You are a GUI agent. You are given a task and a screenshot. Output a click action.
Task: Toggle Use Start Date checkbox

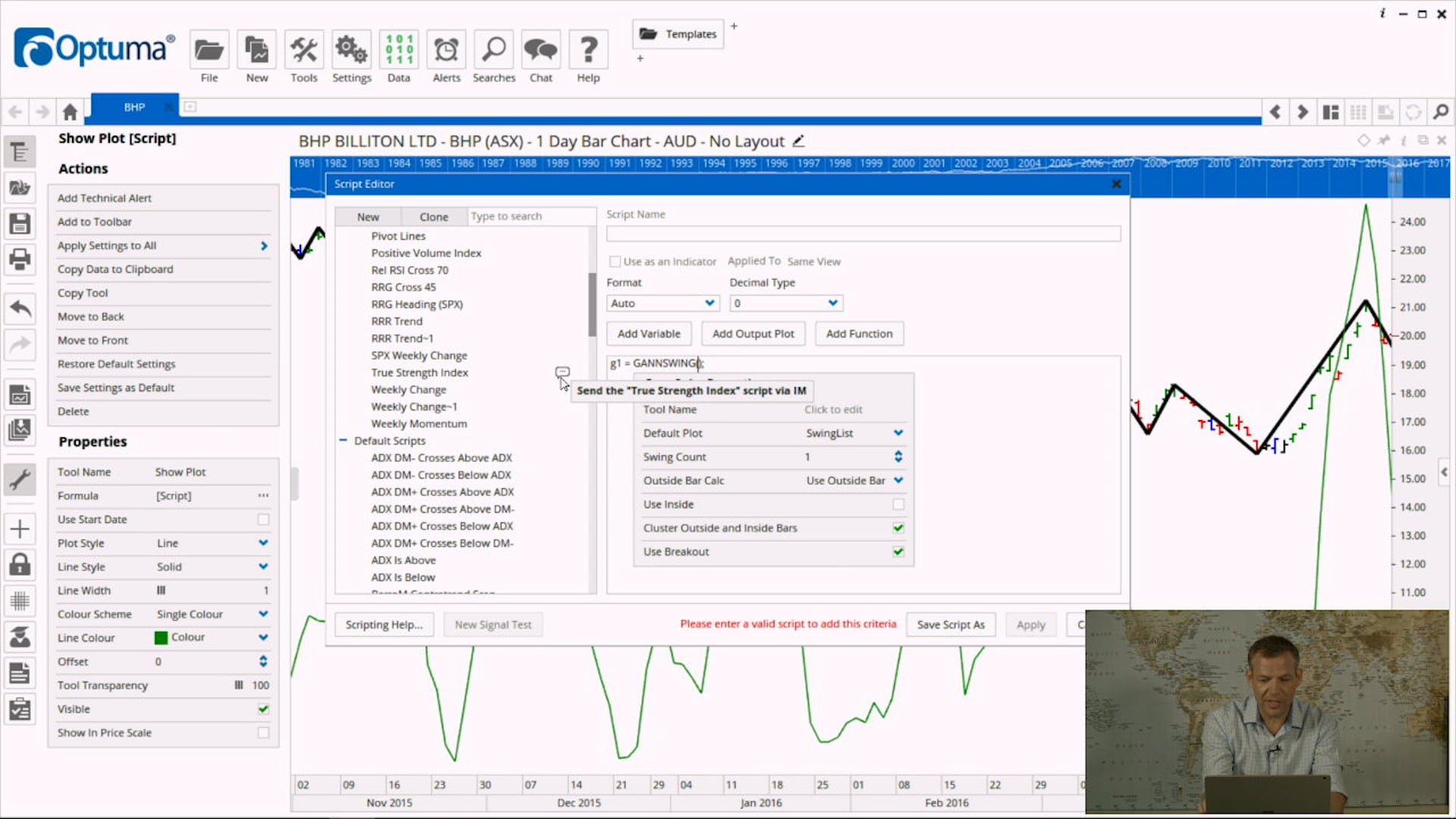tap(263, 519)
